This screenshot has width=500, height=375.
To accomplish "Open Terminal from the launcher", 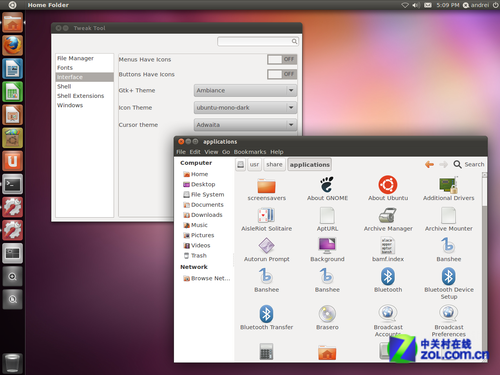I will click(13, 184).
